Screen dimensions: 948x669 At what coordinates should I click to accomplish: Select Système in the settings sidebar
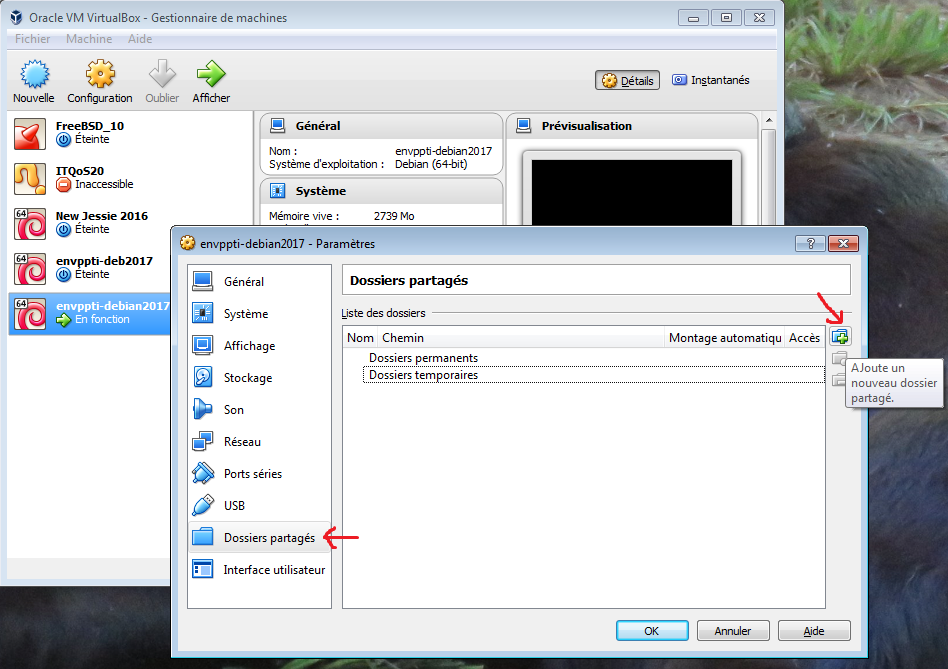click(245, 314)
